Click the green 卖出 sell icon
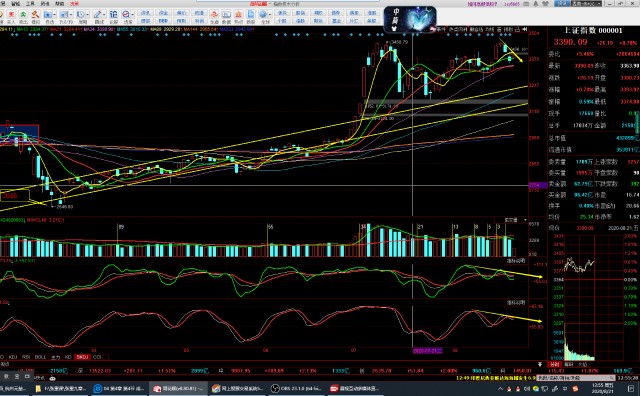The height and width of the screenshot is (396, 640). 23,17
